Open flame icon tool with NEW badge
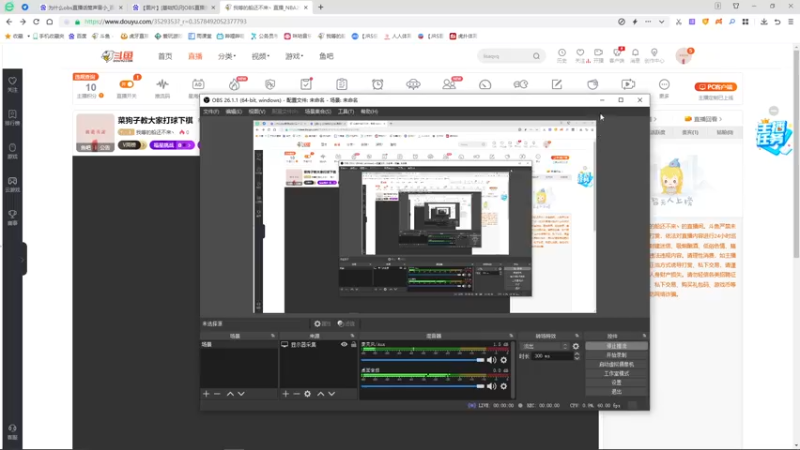This screenshot has height=450, width=800. point(235,85)
